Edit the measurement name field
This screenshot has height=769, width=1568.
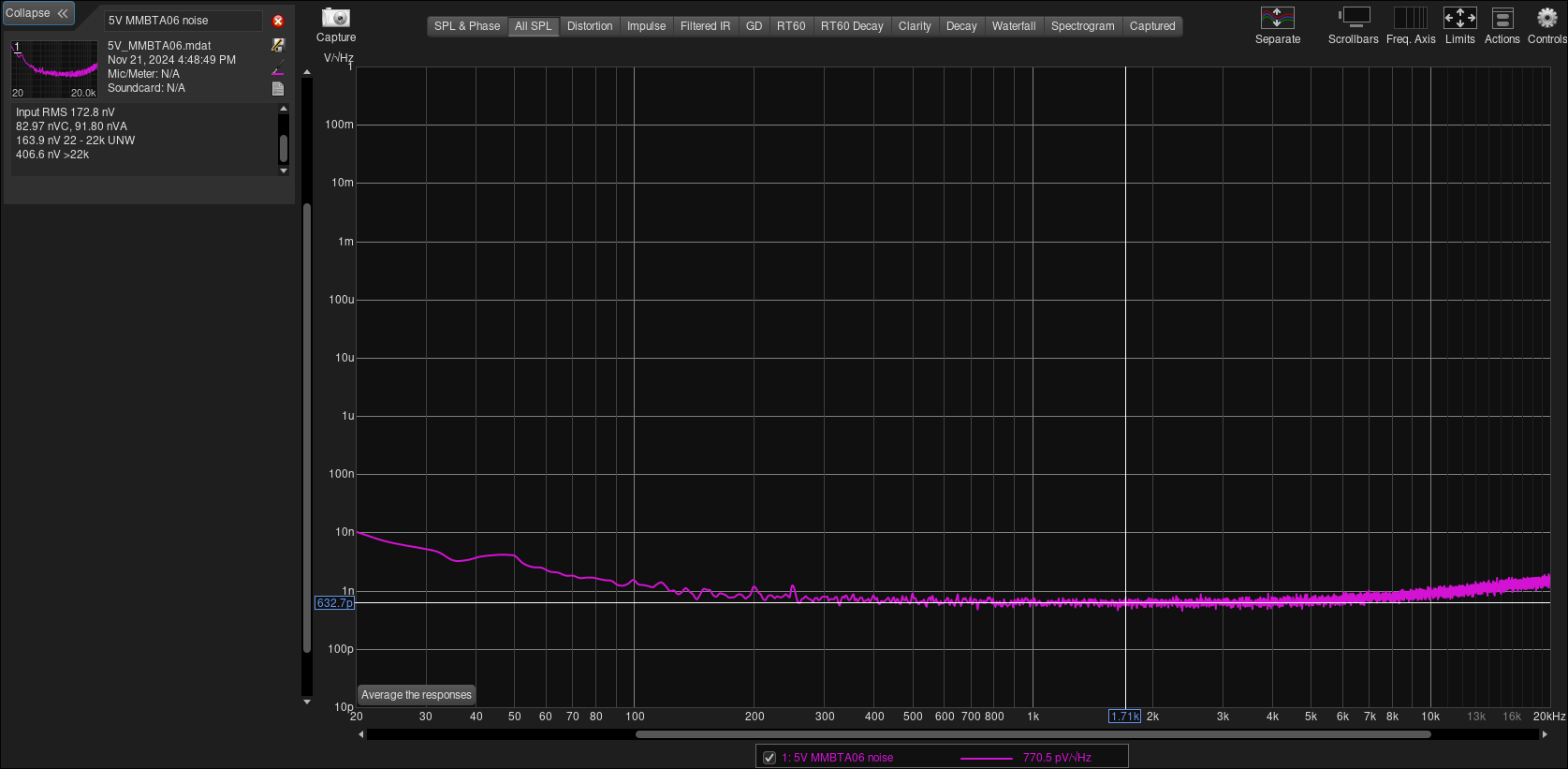click(183, 21)
